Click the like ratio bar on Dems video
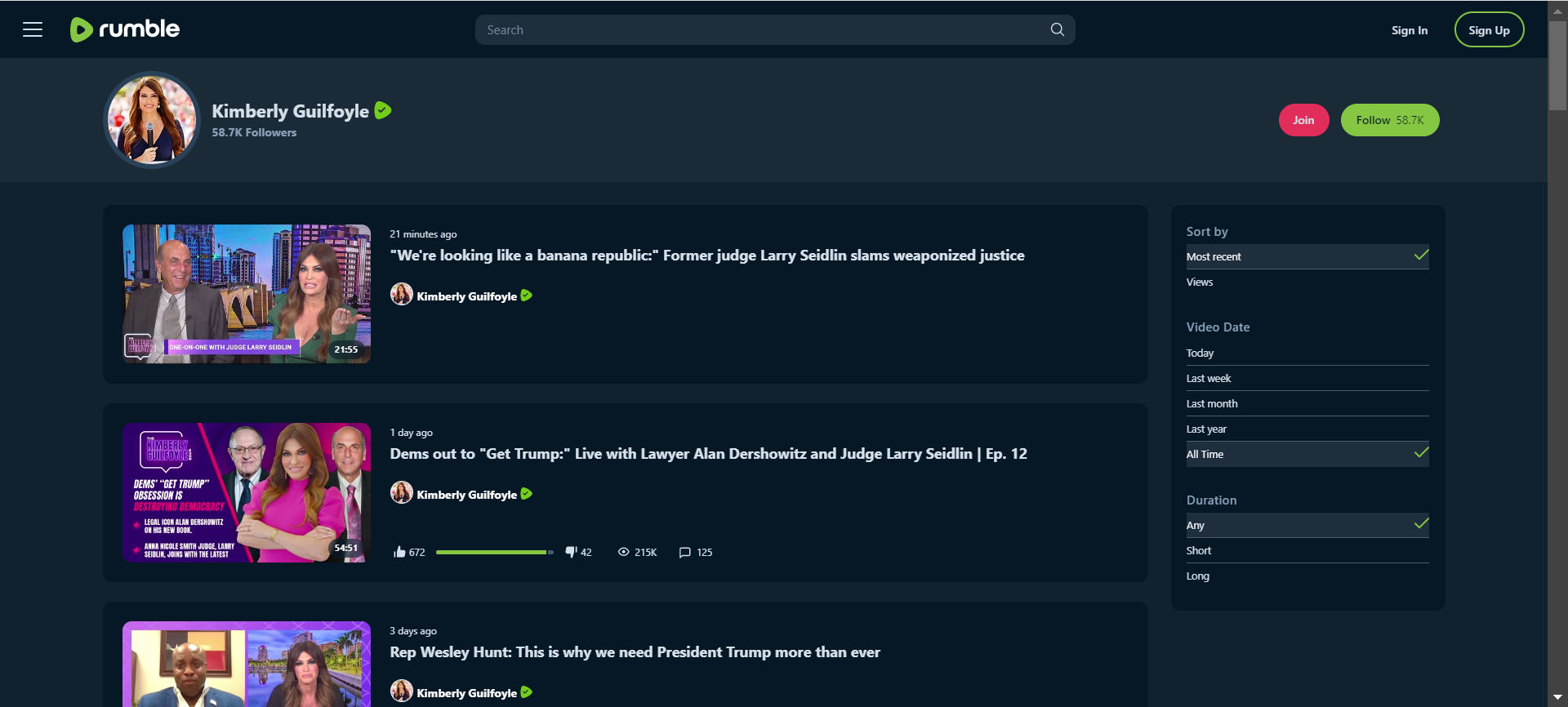The image size is (1568, 707). 494,553
